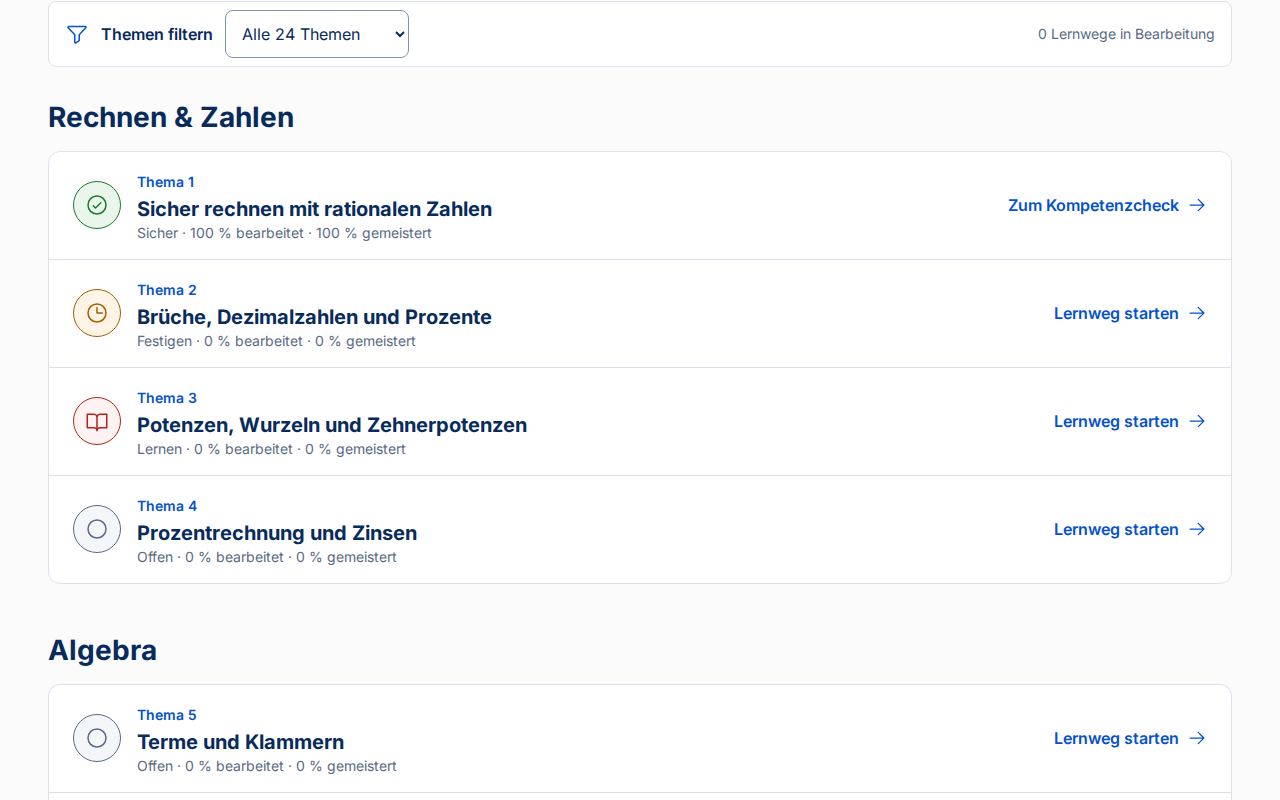Click arrow icon in Thema 4 row
1280x800 pixels.
coord(1197,529)
